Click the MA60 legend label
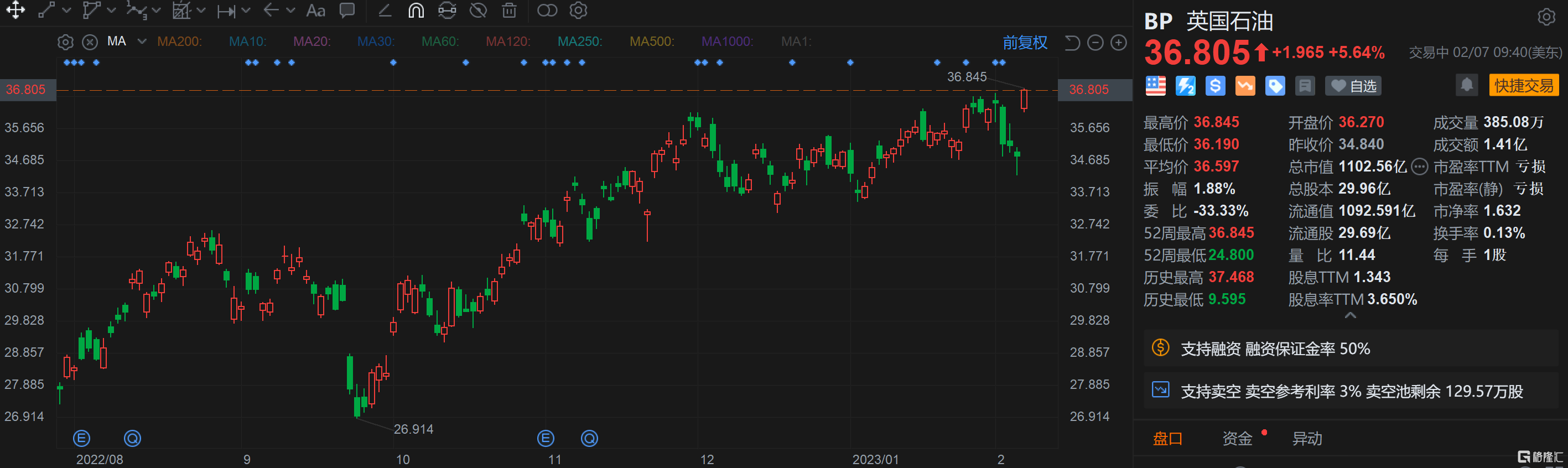1568x468 pixels. click(x=441, y=41)
